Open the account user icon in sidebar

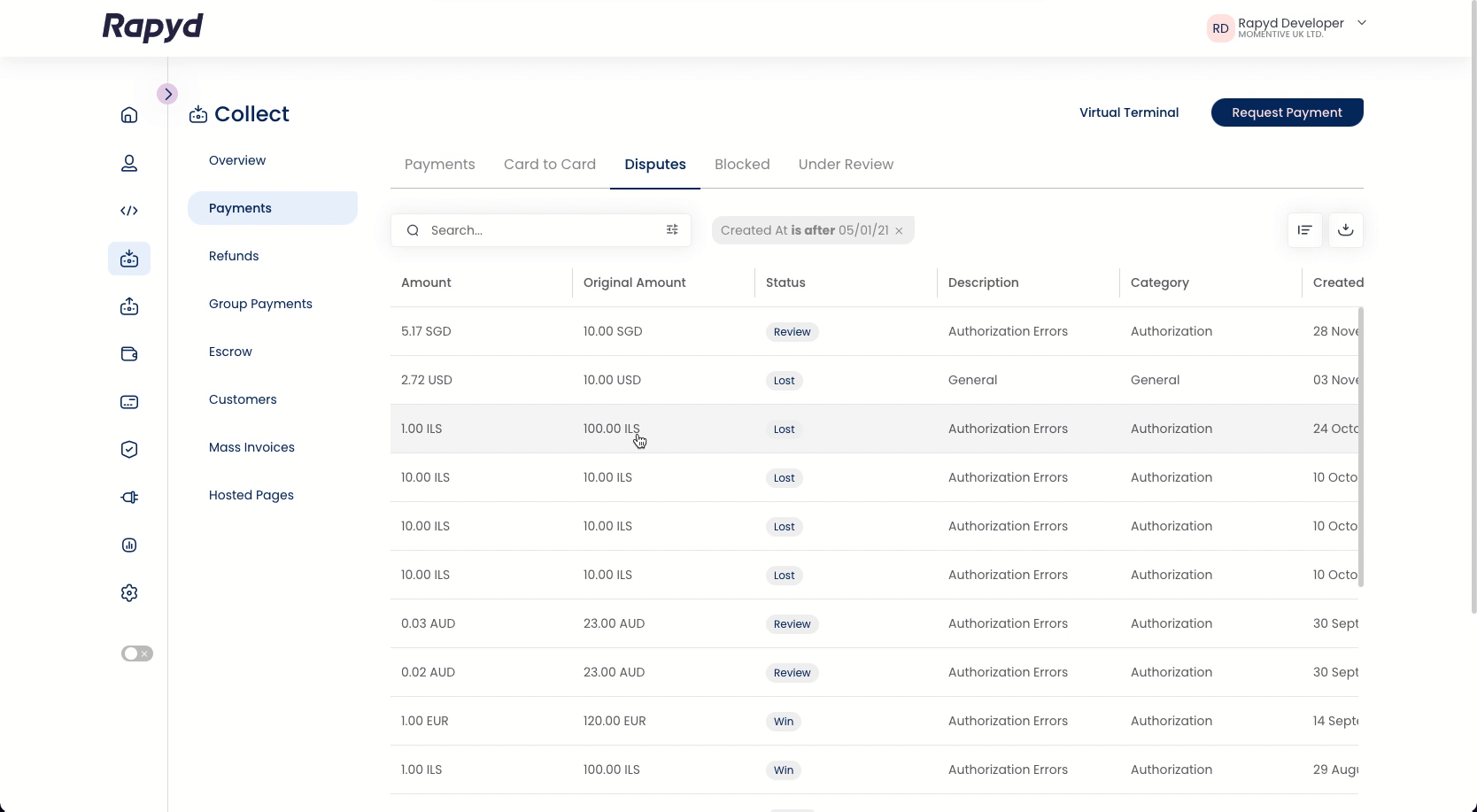(x=129, y=163)
